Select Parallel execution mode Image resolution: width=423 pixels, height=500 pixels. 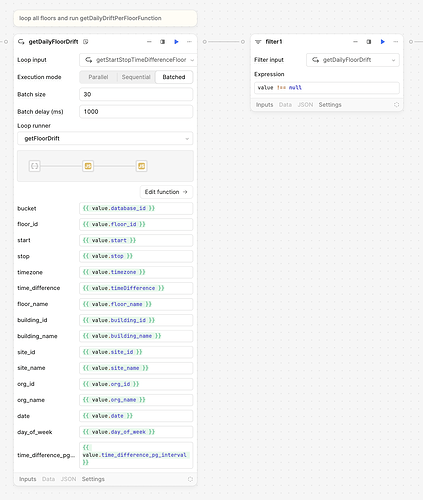coord(98,77)
